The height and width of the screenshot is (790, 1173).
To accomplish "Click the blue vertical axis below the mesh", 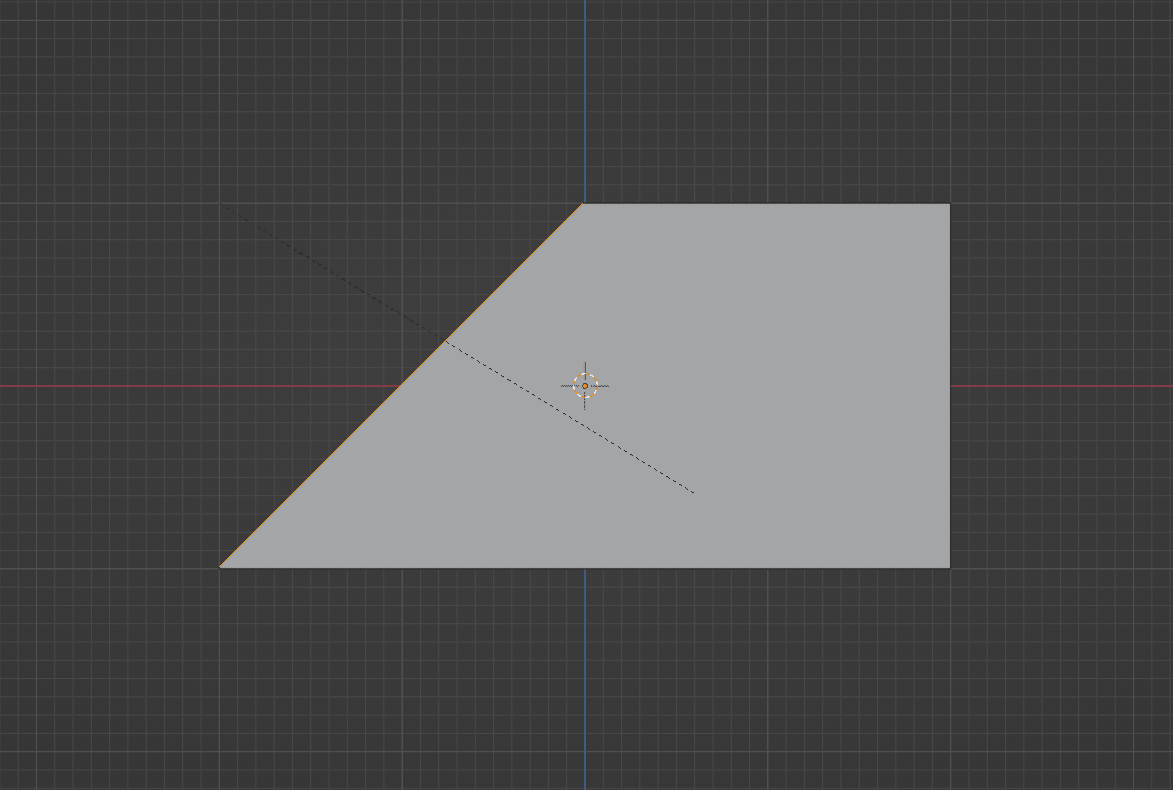I will tap(585, 680).
